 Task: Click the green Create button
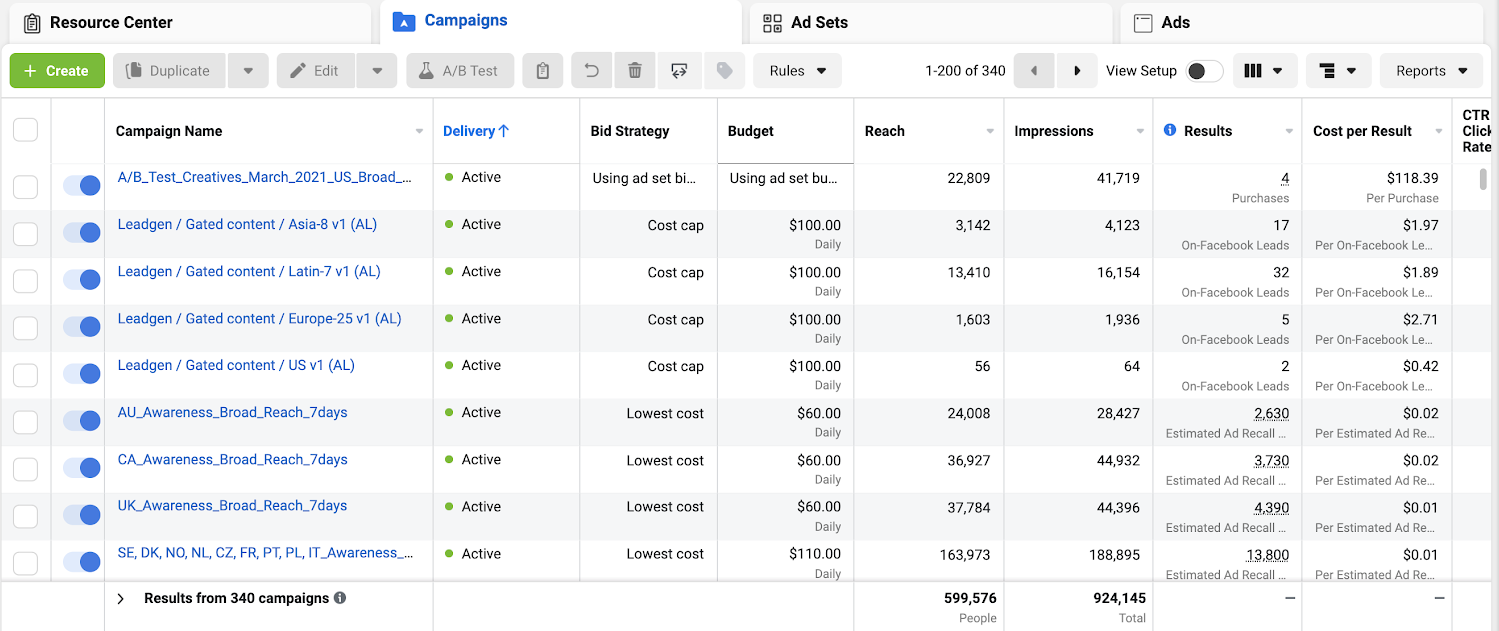[57, 70]
